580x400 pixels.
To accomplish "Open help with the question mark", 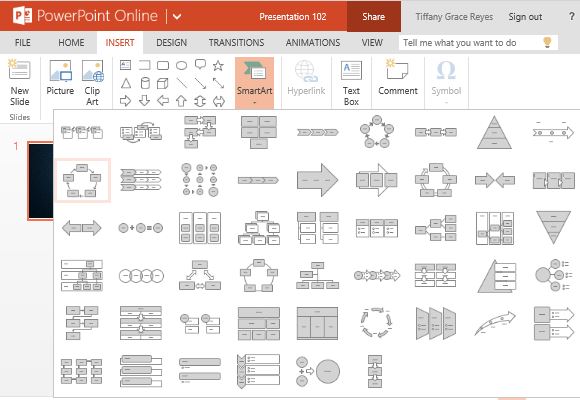I will (x=571, y=16).
